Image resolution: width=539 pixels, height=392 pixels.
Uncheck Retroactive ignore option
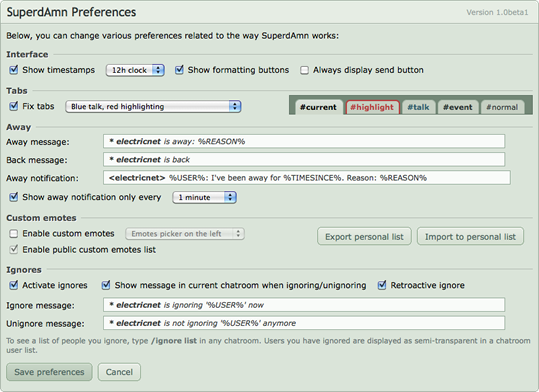point(382,285)
